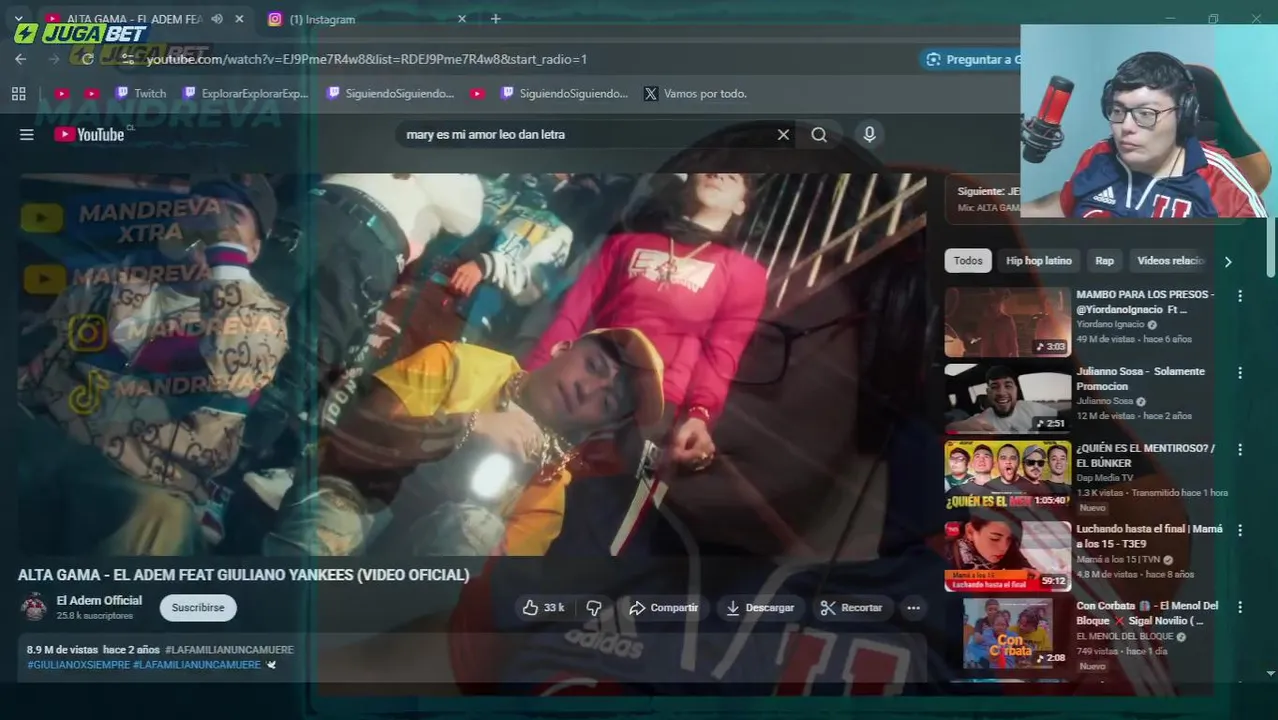Screen dimensions: 1278x720
Task: Go back with the browser back arrow
Action: pyautogui.click(x=20, y=59)
